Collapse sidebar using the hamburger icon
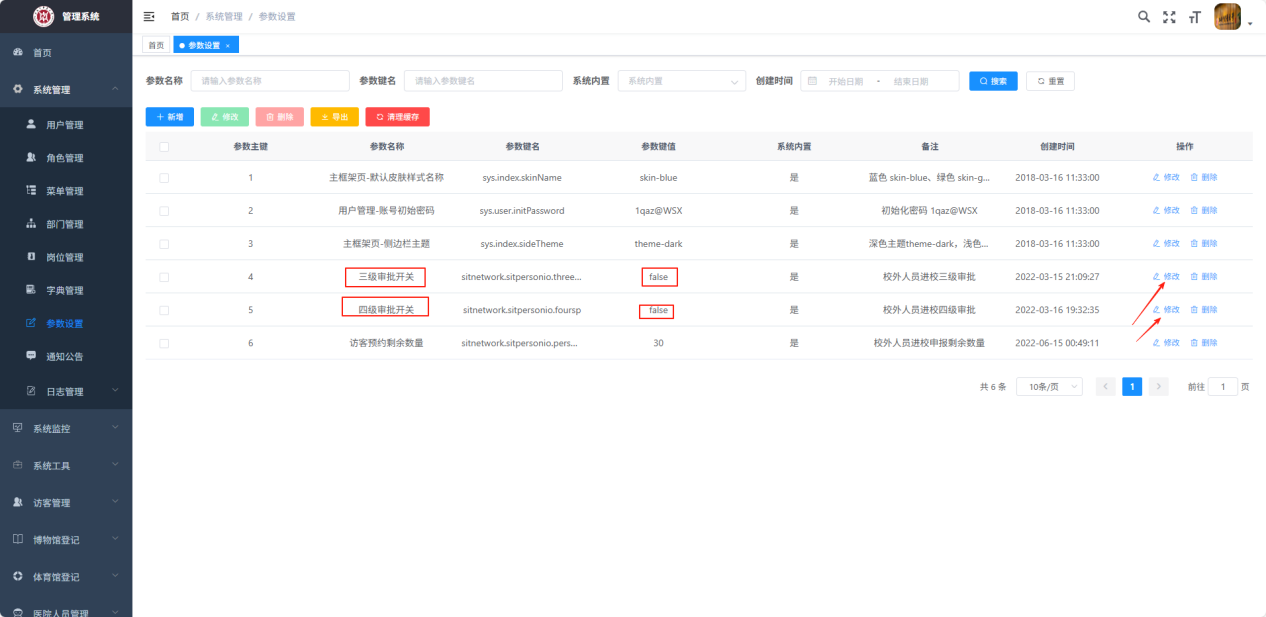 click(149, 17)
